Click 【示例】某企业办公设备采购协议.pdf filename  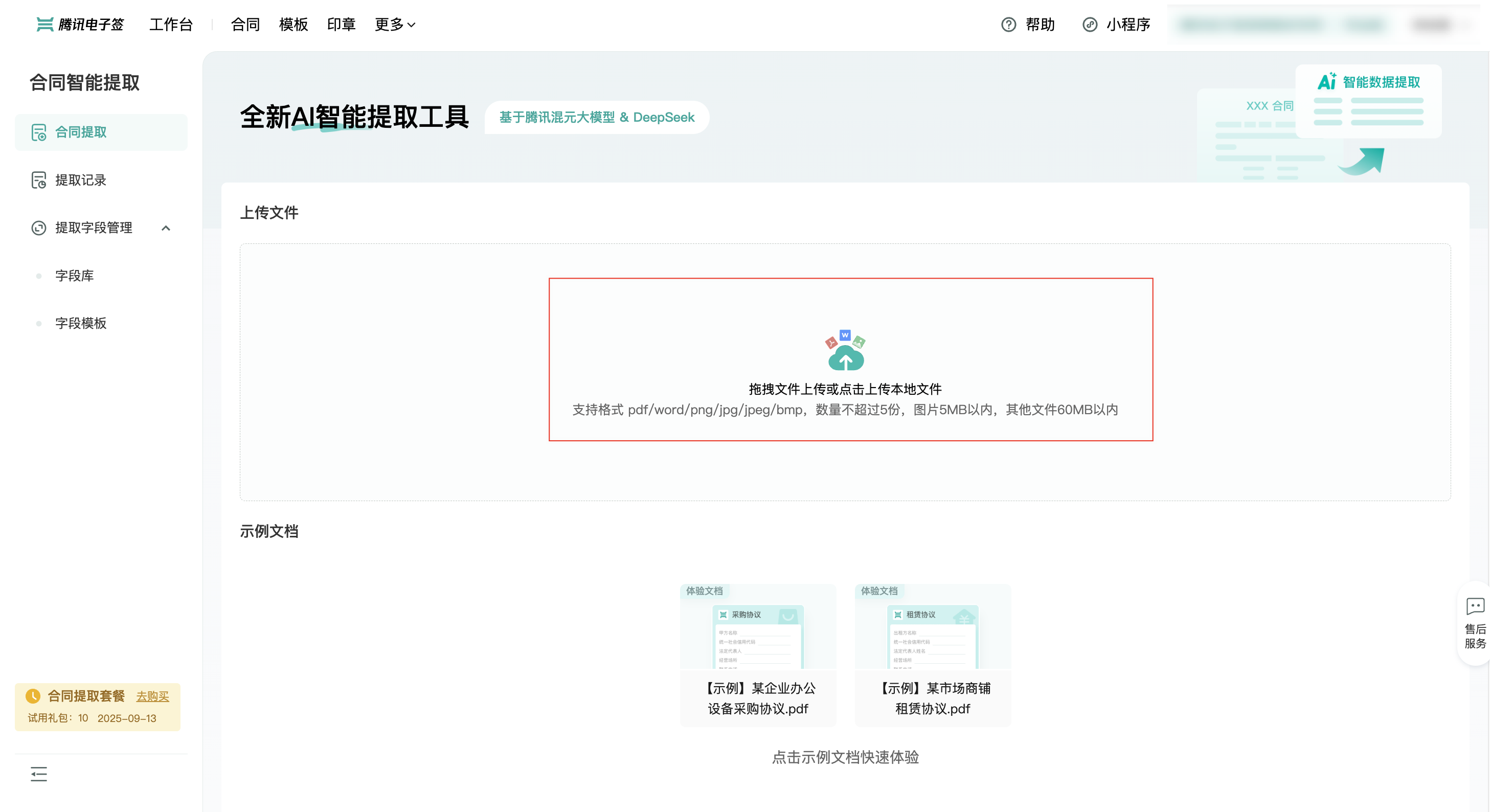tap(758, 698)
